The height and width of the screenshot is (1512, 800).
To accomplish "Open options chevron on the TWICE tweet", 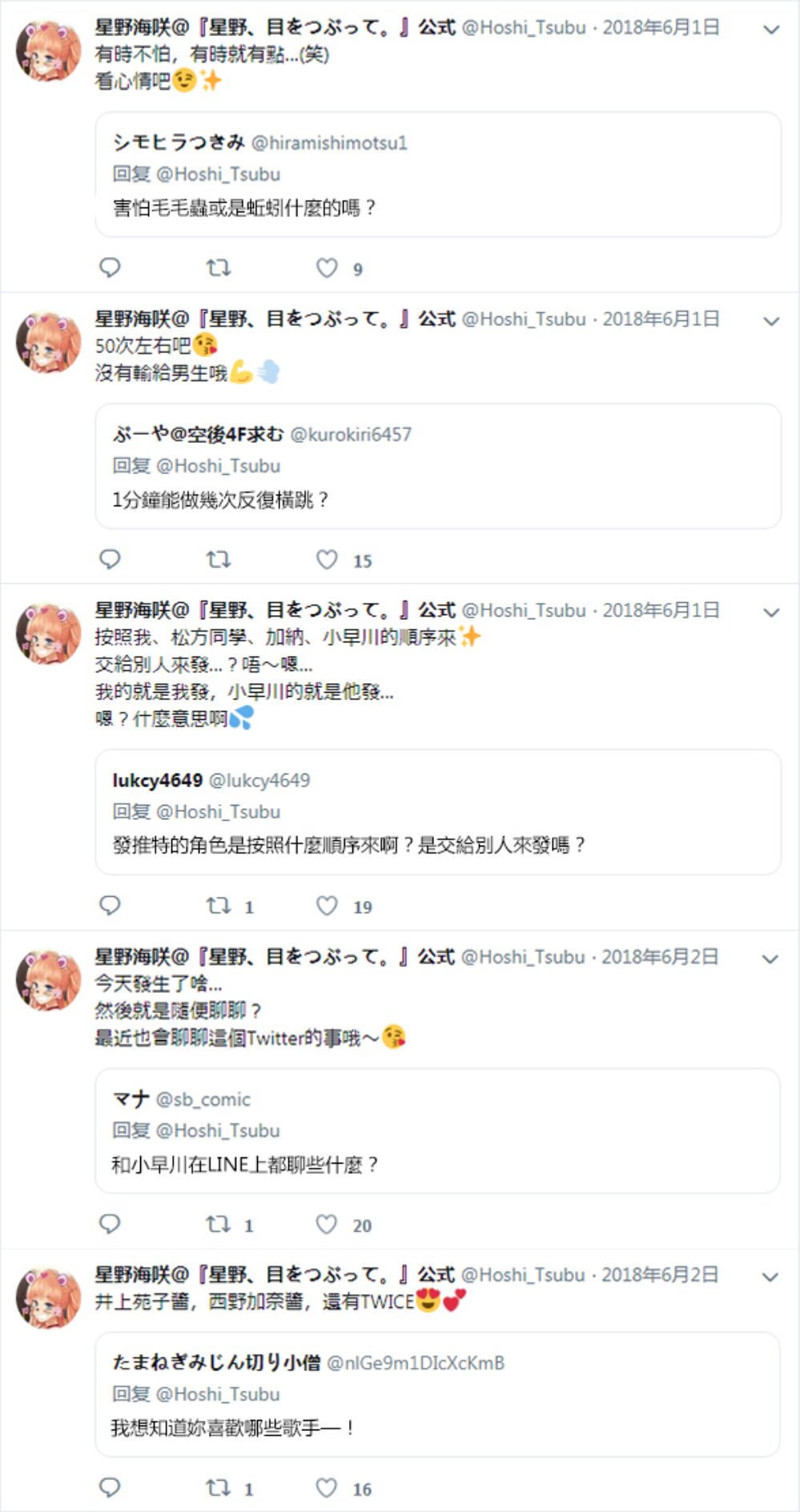I will tap(770, 1277).
